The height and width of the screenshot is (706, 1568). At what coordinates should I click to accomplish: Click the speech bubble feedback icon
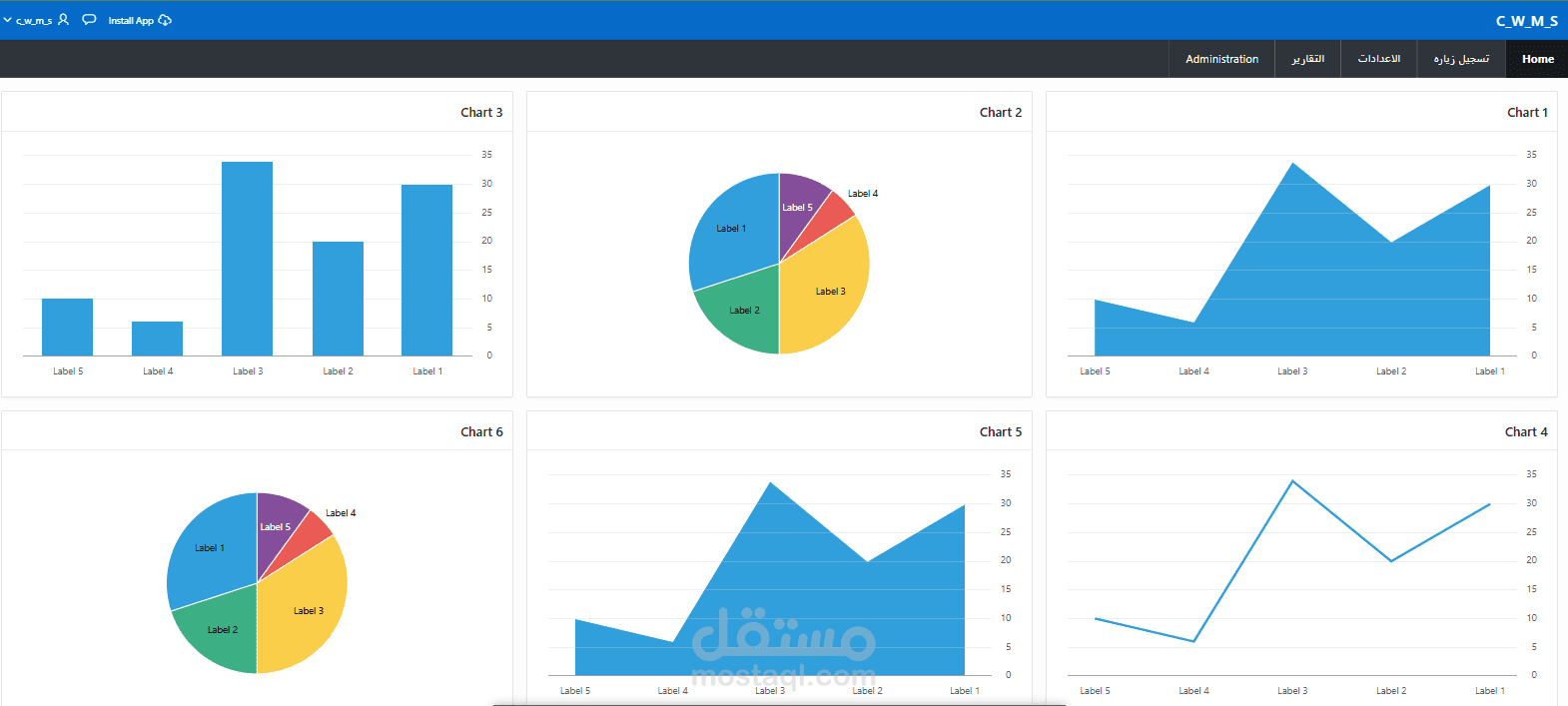89,20
